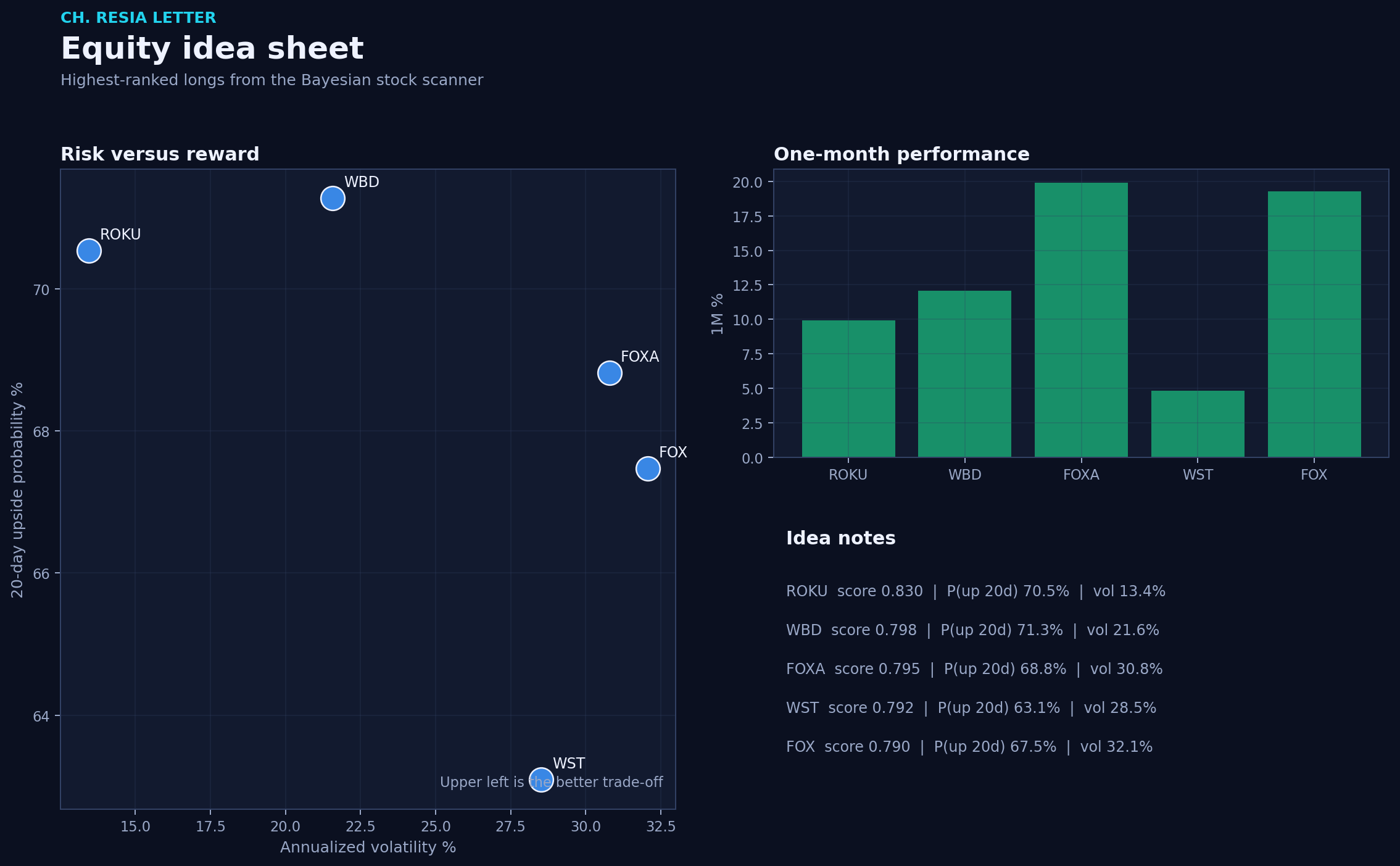Click the FOX scatter point

click(648, 468)
